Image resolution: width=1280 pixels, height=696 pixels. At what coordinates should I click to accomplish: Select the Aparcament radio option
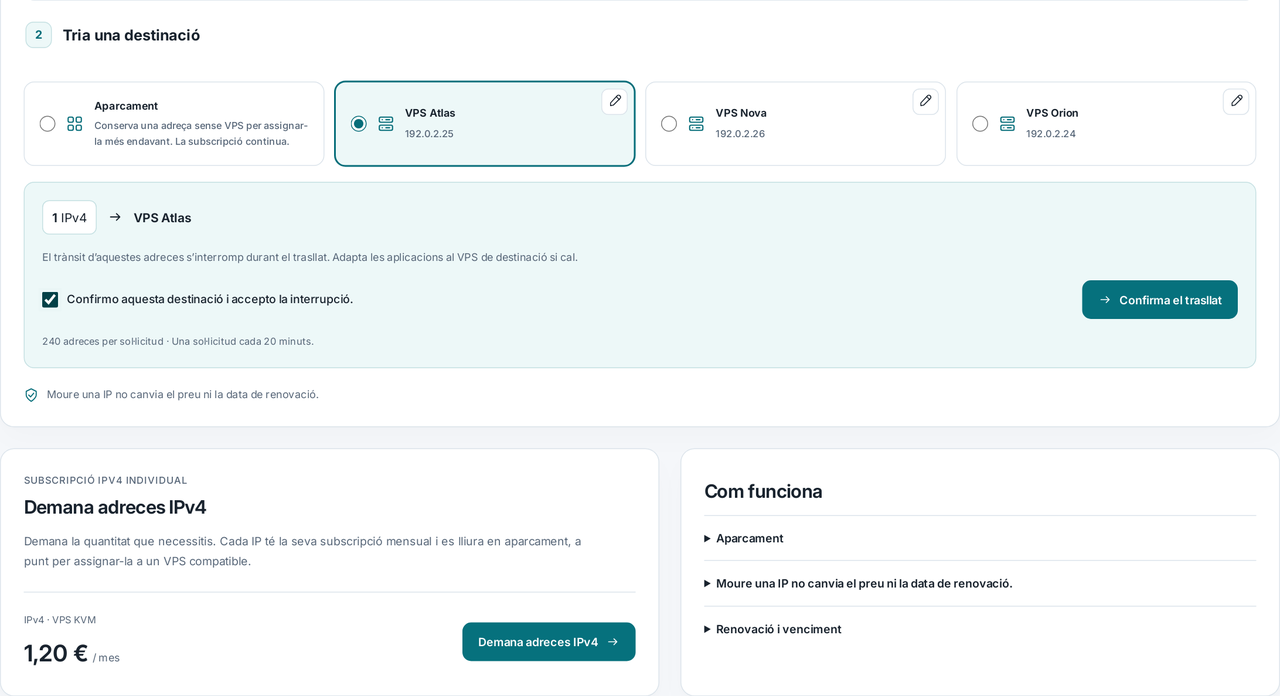pyautogui.click(x=48, y=124)
